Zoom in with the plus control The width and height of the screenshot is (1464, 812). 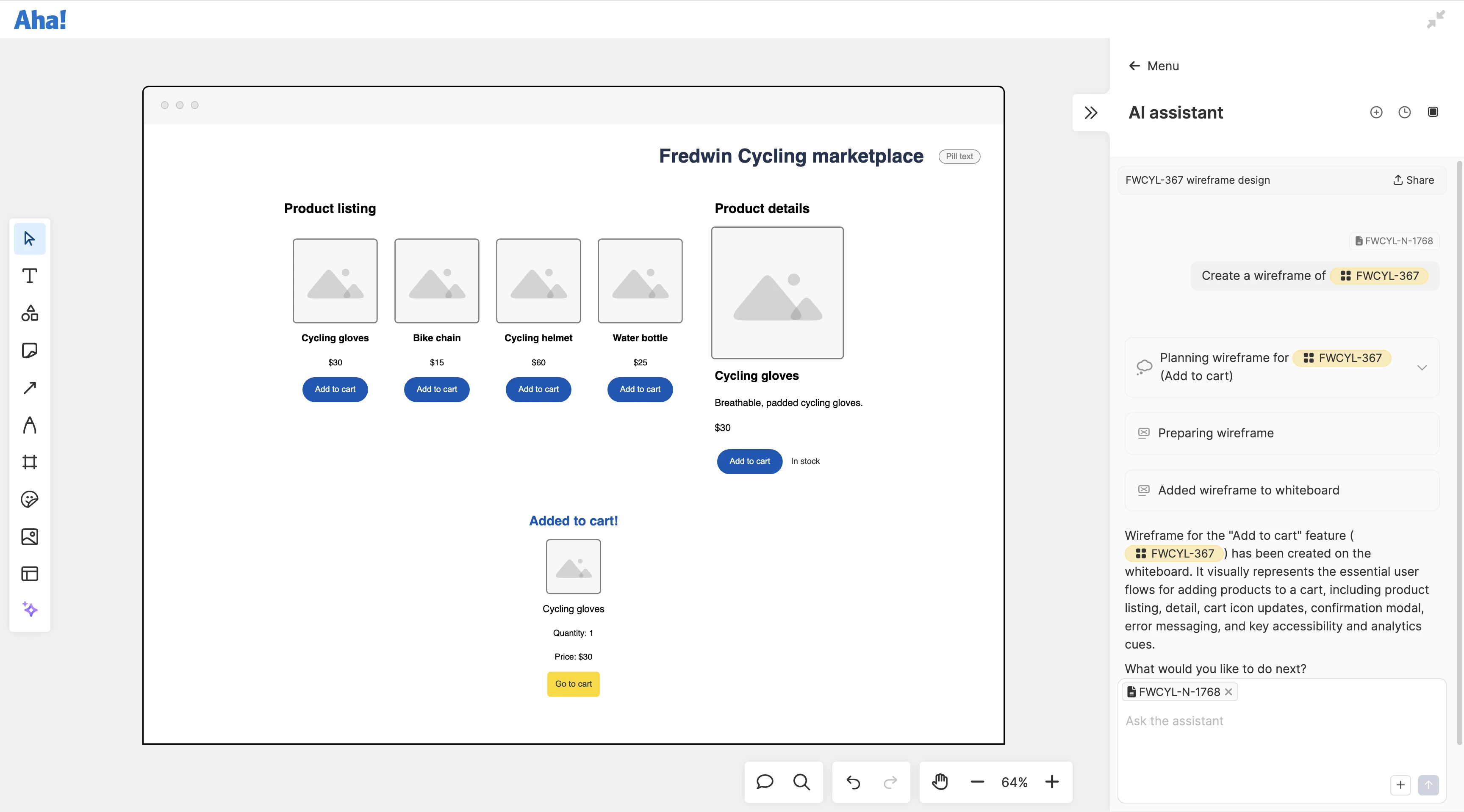(1052, 782)
